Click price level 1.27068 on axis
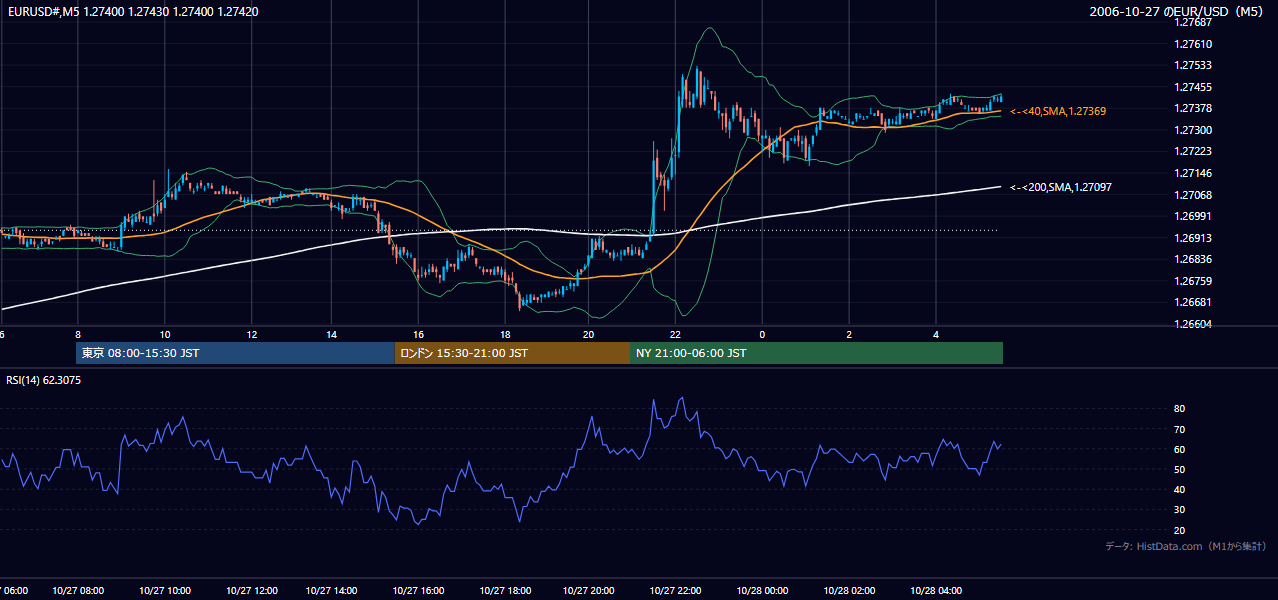Screen dimensions: 1278x600 1193,195
